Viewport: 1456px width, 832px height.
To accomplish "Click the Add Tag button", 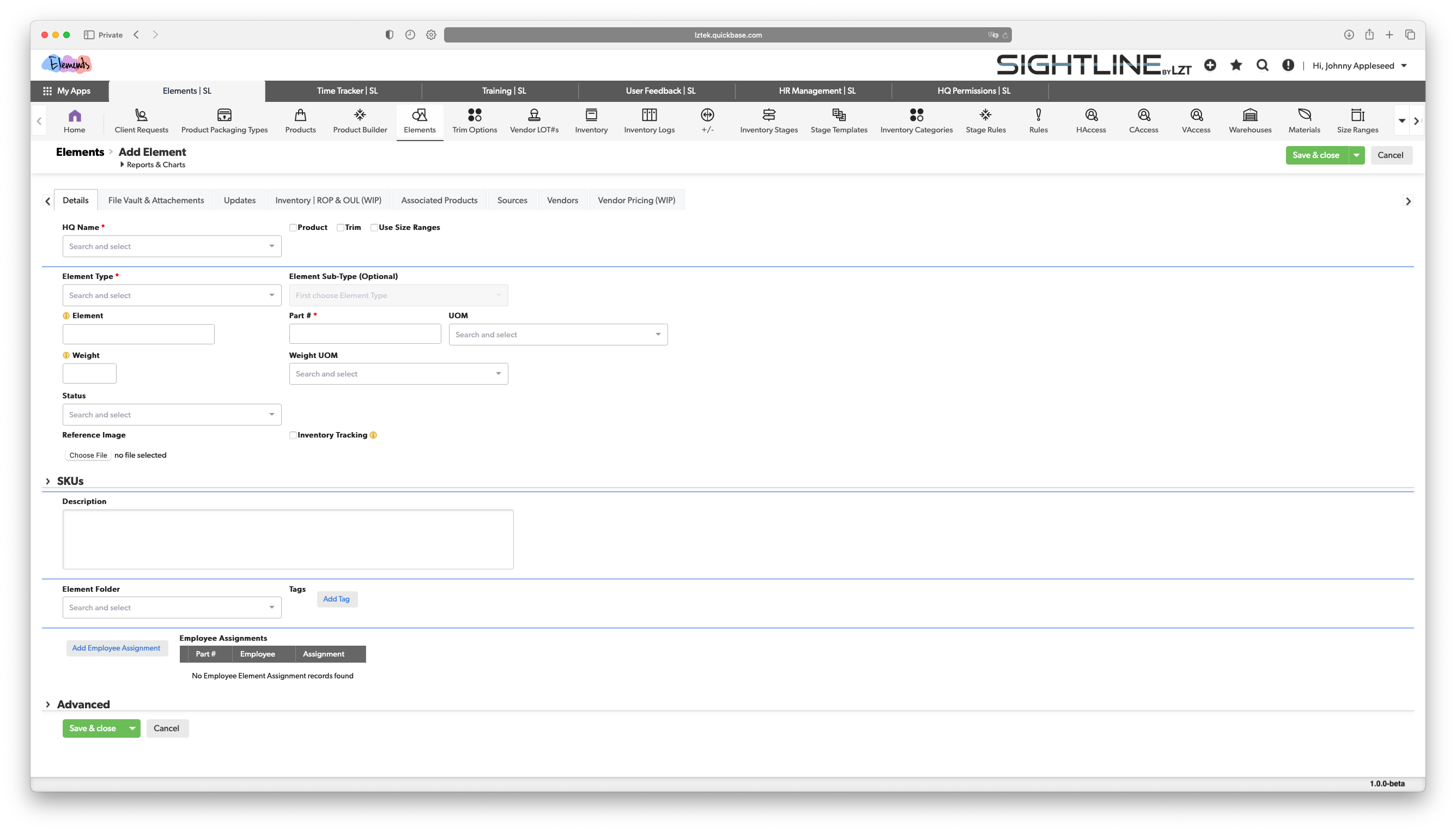I will pos(336,599).
